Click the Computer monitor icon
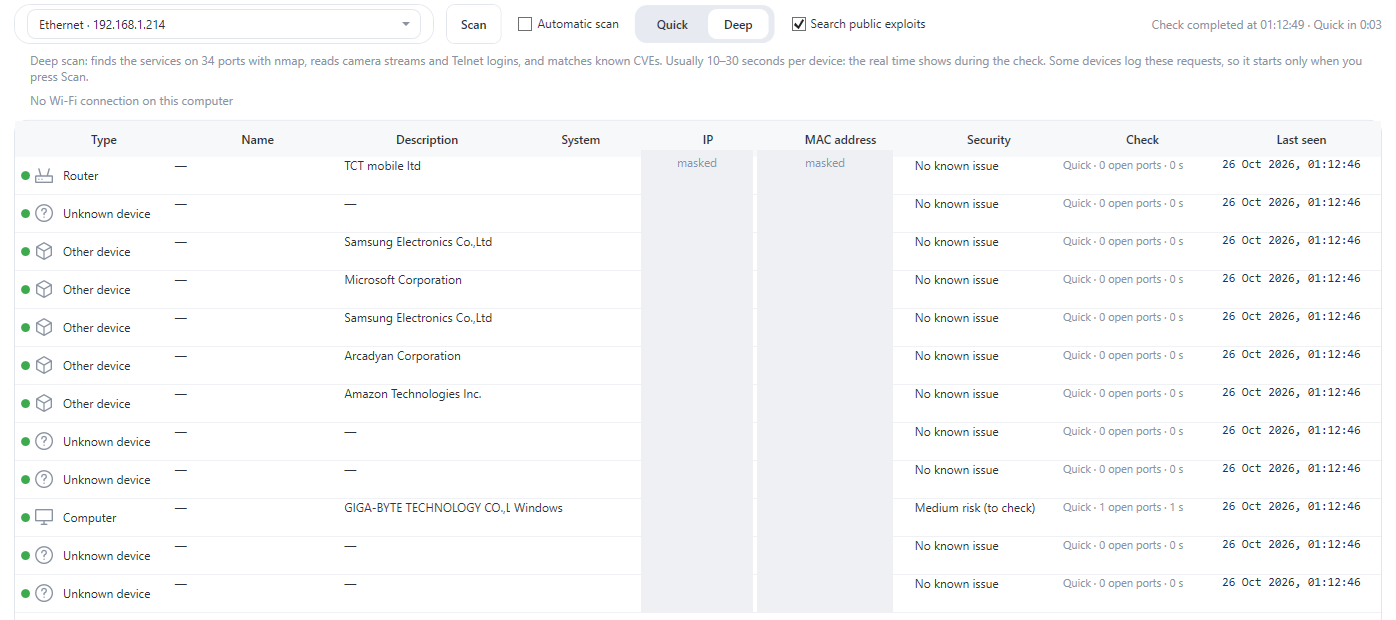The image size is (1396, 620). pyautogui.click(x=44, y=518)
